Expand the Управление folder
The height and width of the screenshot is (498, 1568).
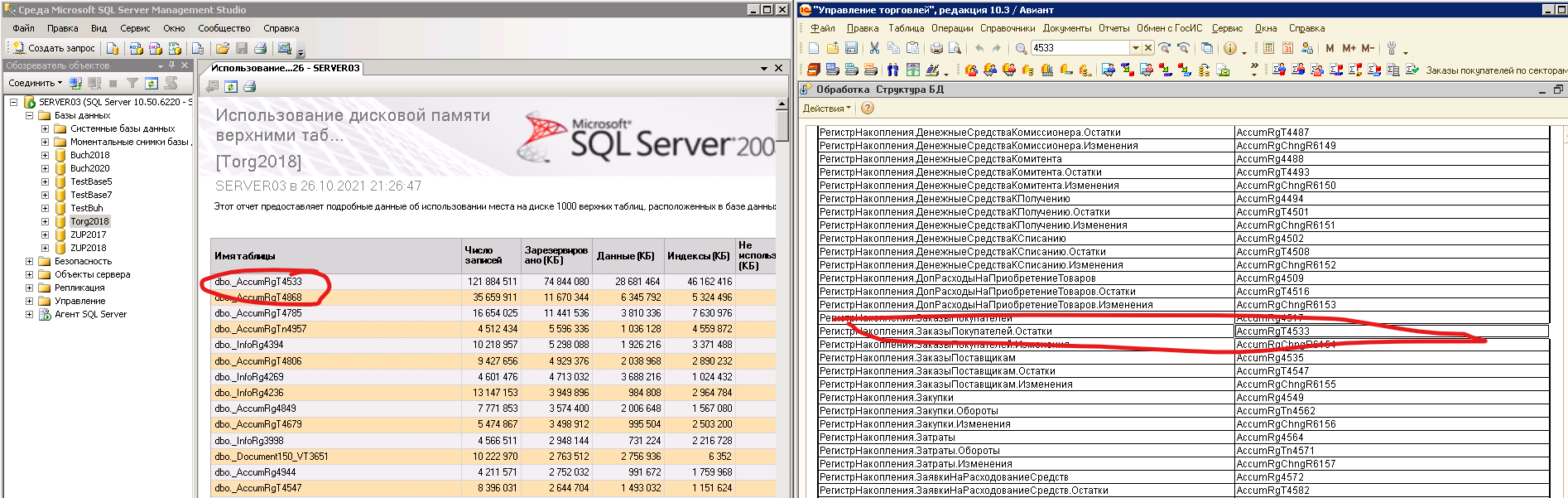tap(29, 301)
